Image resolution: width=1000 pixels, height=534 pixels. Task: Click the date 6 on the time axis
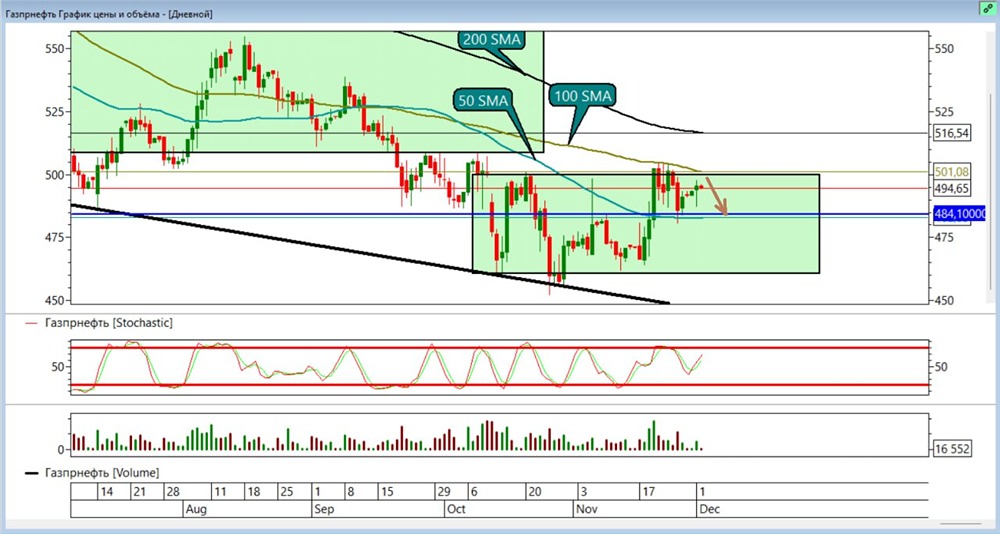pyautogui.click(x=474, y=492)
